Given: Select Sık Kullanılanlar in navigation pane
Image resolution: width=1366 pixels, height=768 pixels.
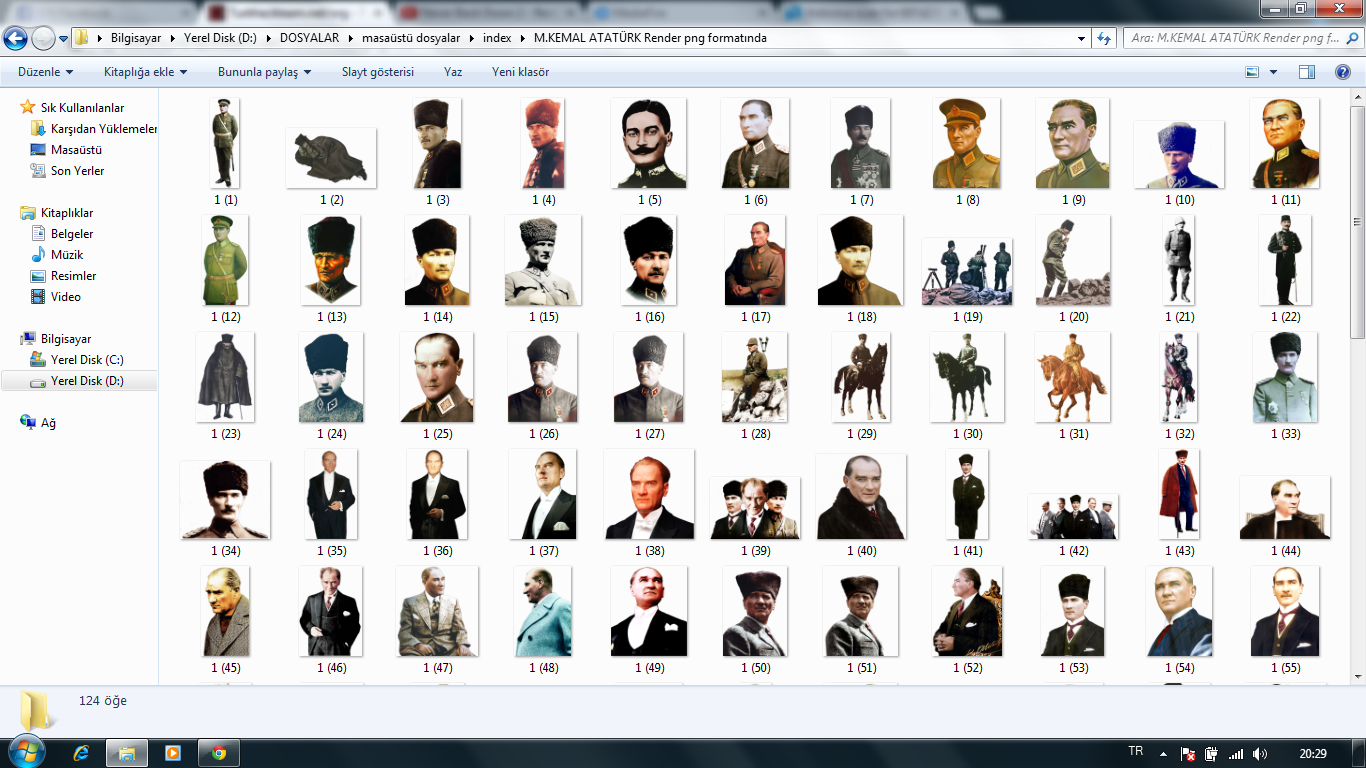Looking at the screenshot, I should [x=82, y=108].
